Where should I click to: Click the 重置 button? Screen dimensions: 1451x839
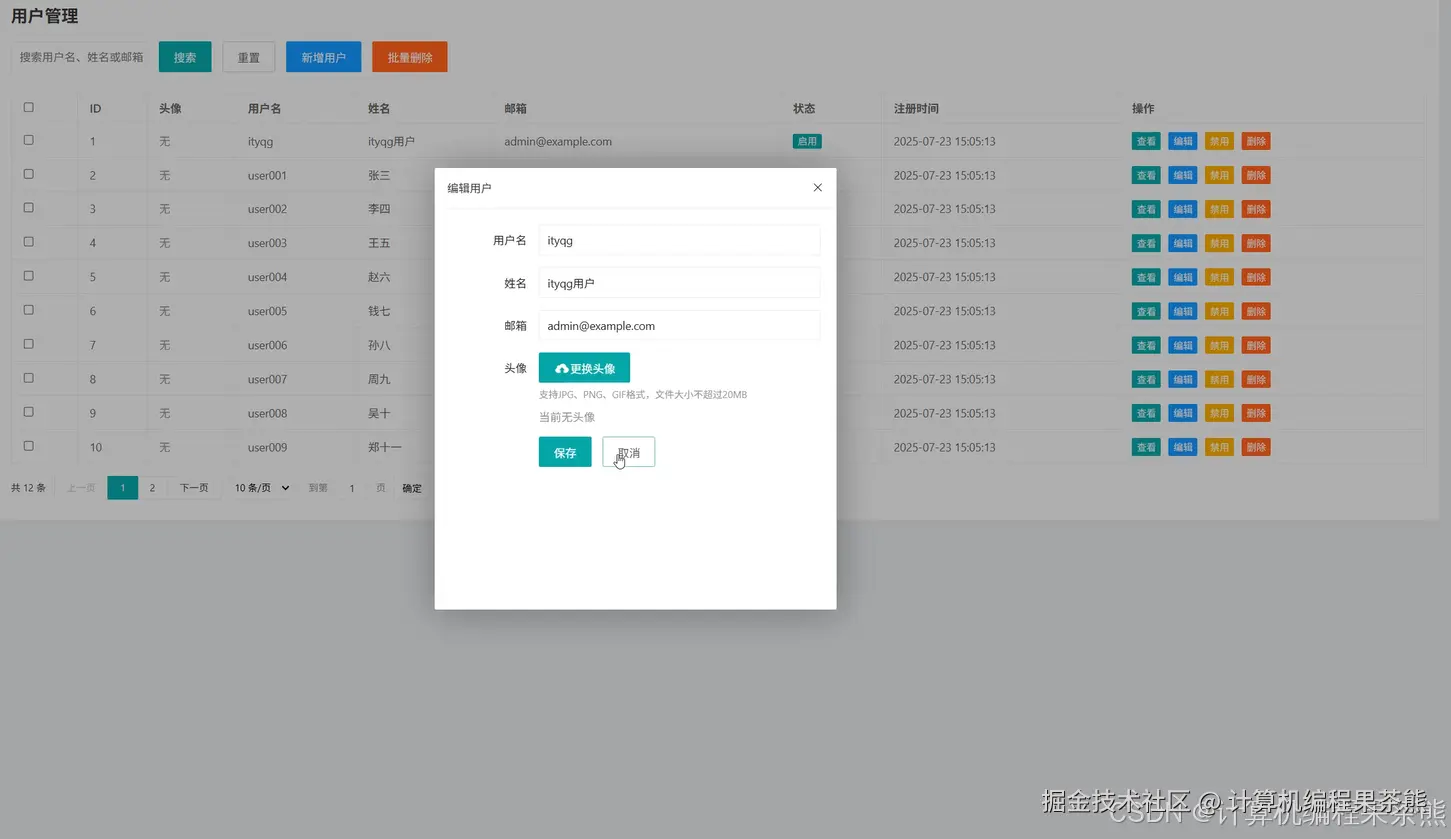pyautogui.click(x=249, y=57)
